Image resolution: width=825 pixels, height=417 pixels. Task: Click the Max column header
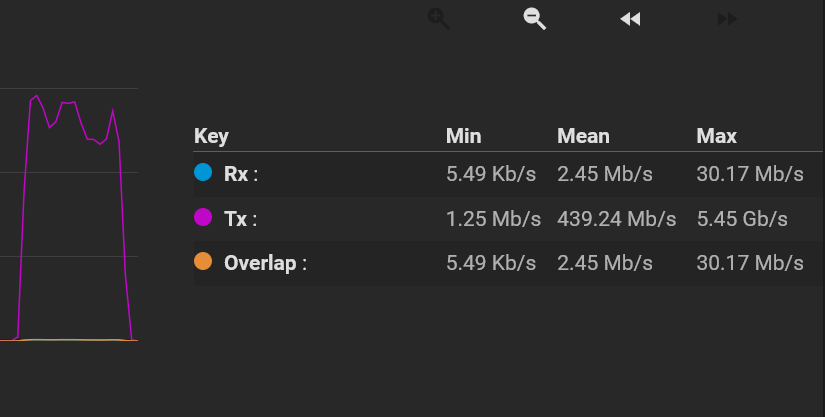pyautogui.click(x=717, y=136)
